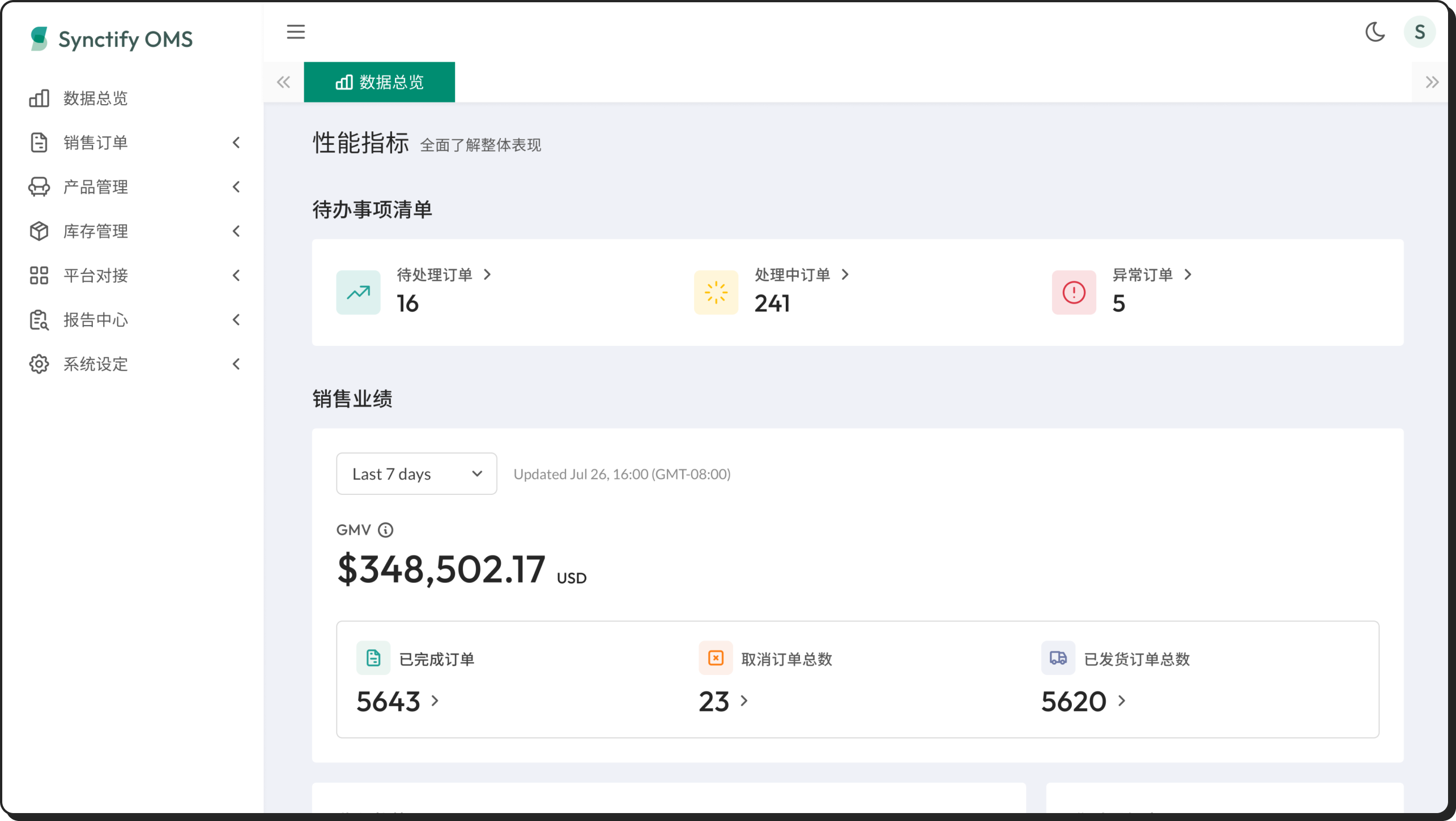1456x821 pixels.
Task: Click the 取消订单总数 label
Action: pyautogui.click(x=787, y=659)
